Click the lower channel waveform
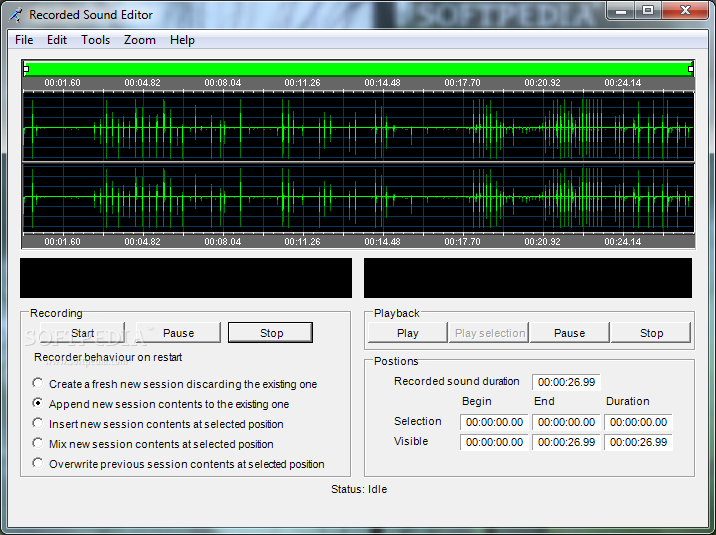 [x=358, y=198]
